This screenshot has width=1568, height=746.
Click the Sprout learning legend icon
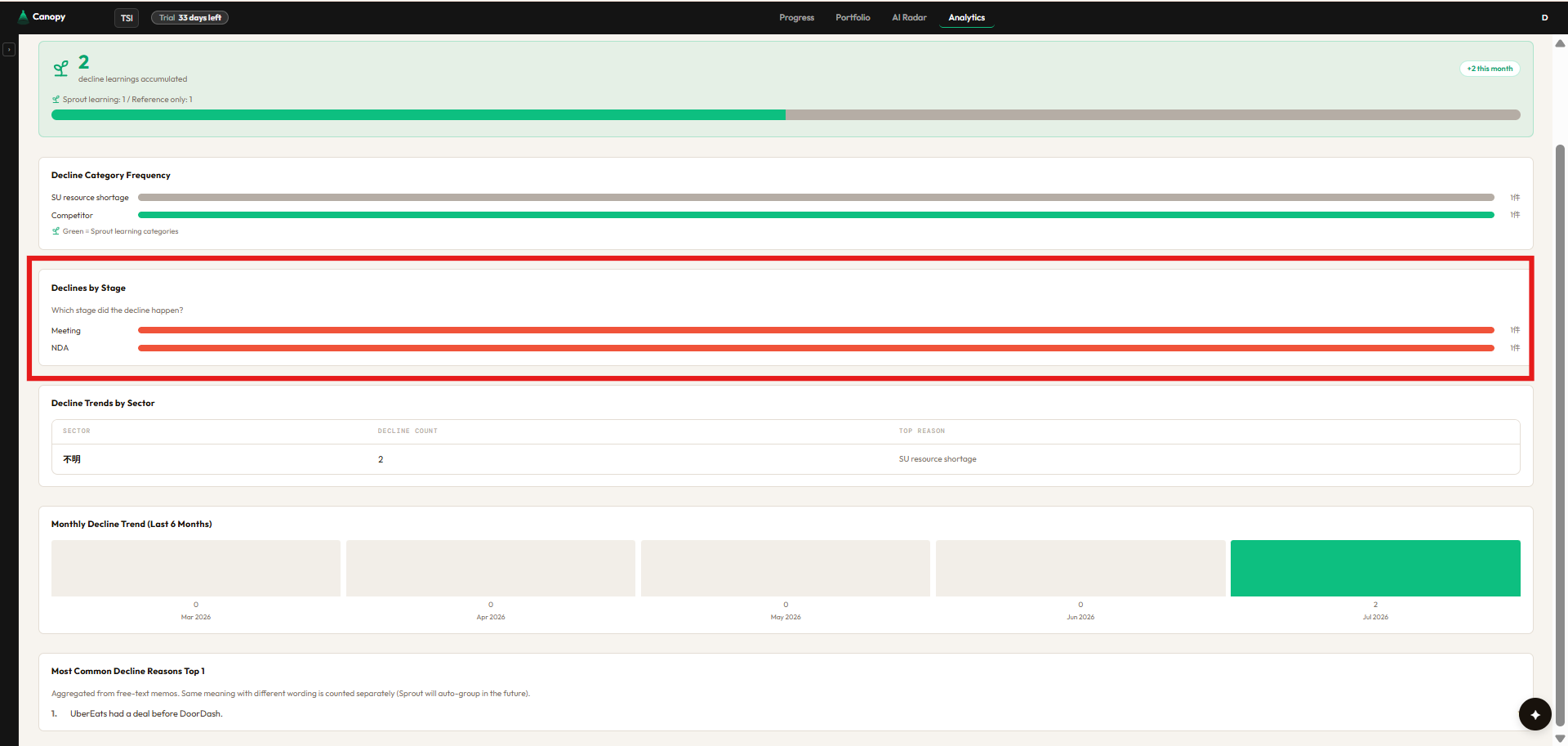tap(56, 100)
